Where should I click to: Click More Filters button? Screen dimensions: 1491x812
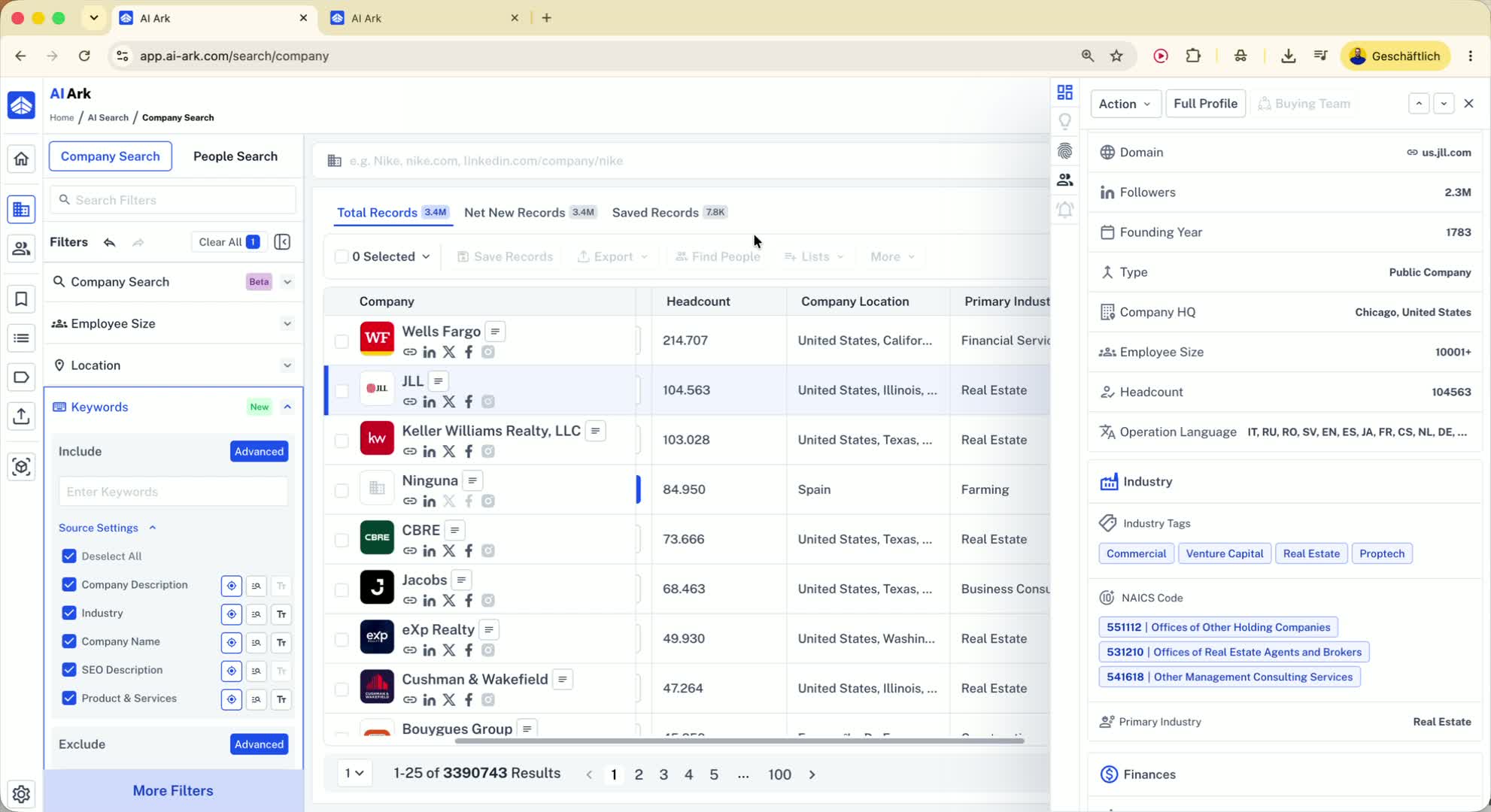pos(173,791)
